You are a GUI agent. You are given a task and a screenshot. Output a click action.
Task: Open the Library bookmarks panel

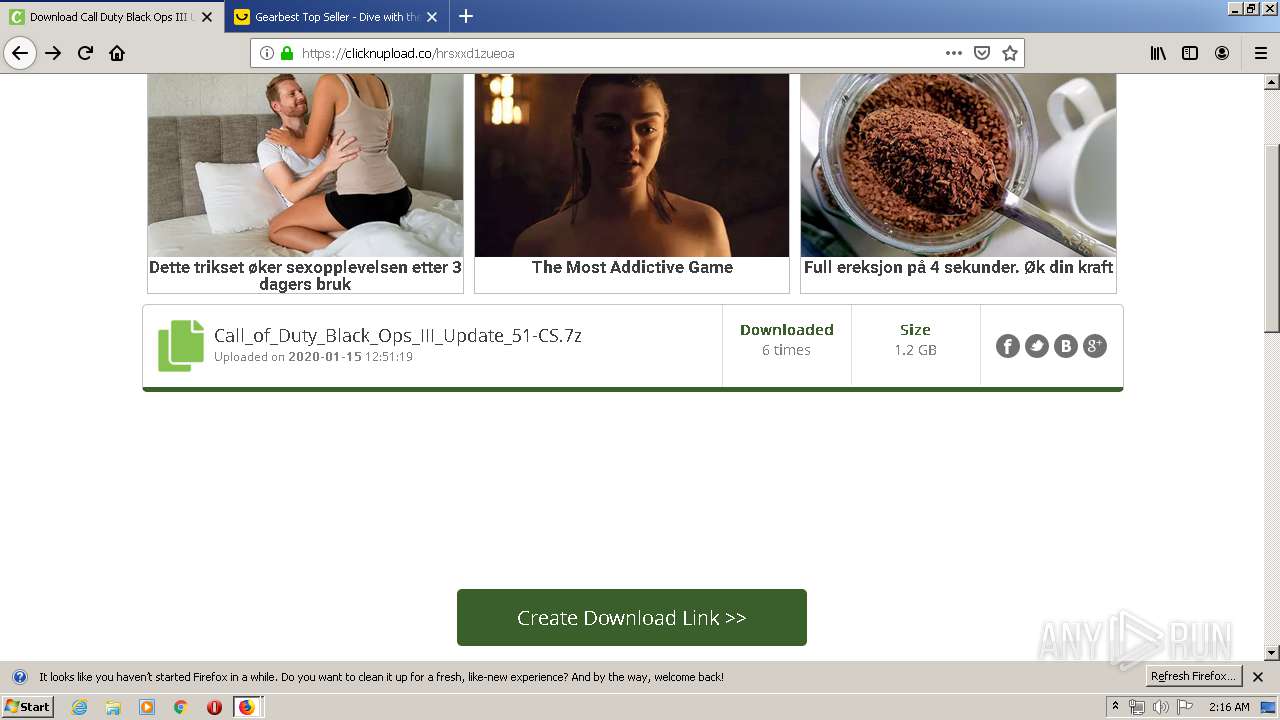pos(1158,53)
